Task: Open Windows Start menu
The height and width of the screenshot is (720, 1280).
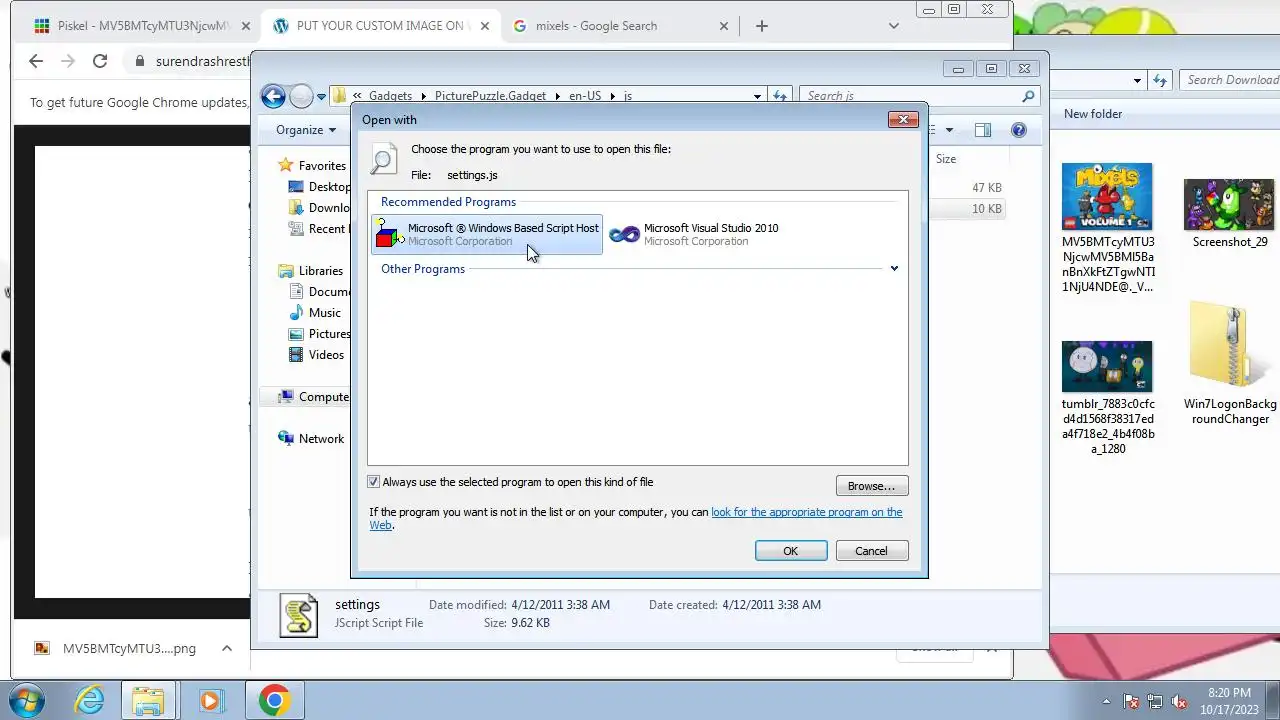Action: [26, 700]
